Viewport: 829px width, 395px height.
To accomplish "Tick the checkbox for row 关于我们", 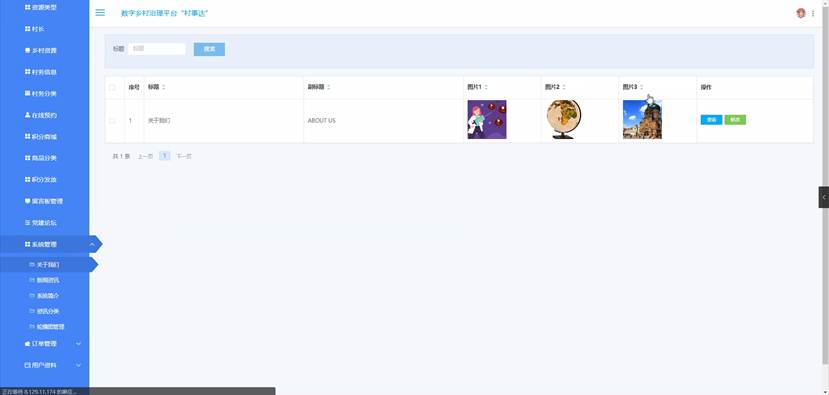I will tap(112, 121).
